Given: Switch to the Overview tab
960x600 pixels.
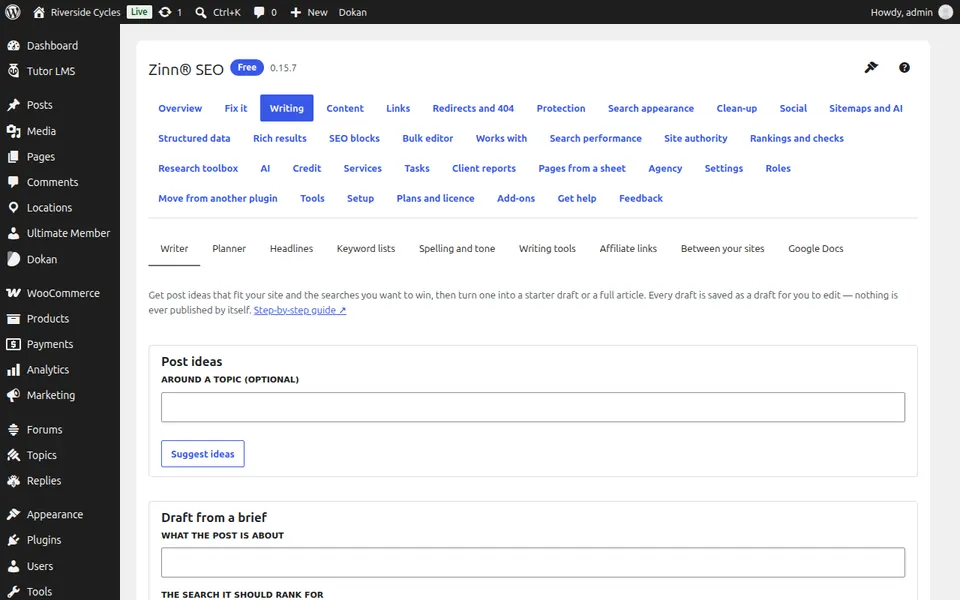Looking at the screenshot, I should tap(180, 108).
